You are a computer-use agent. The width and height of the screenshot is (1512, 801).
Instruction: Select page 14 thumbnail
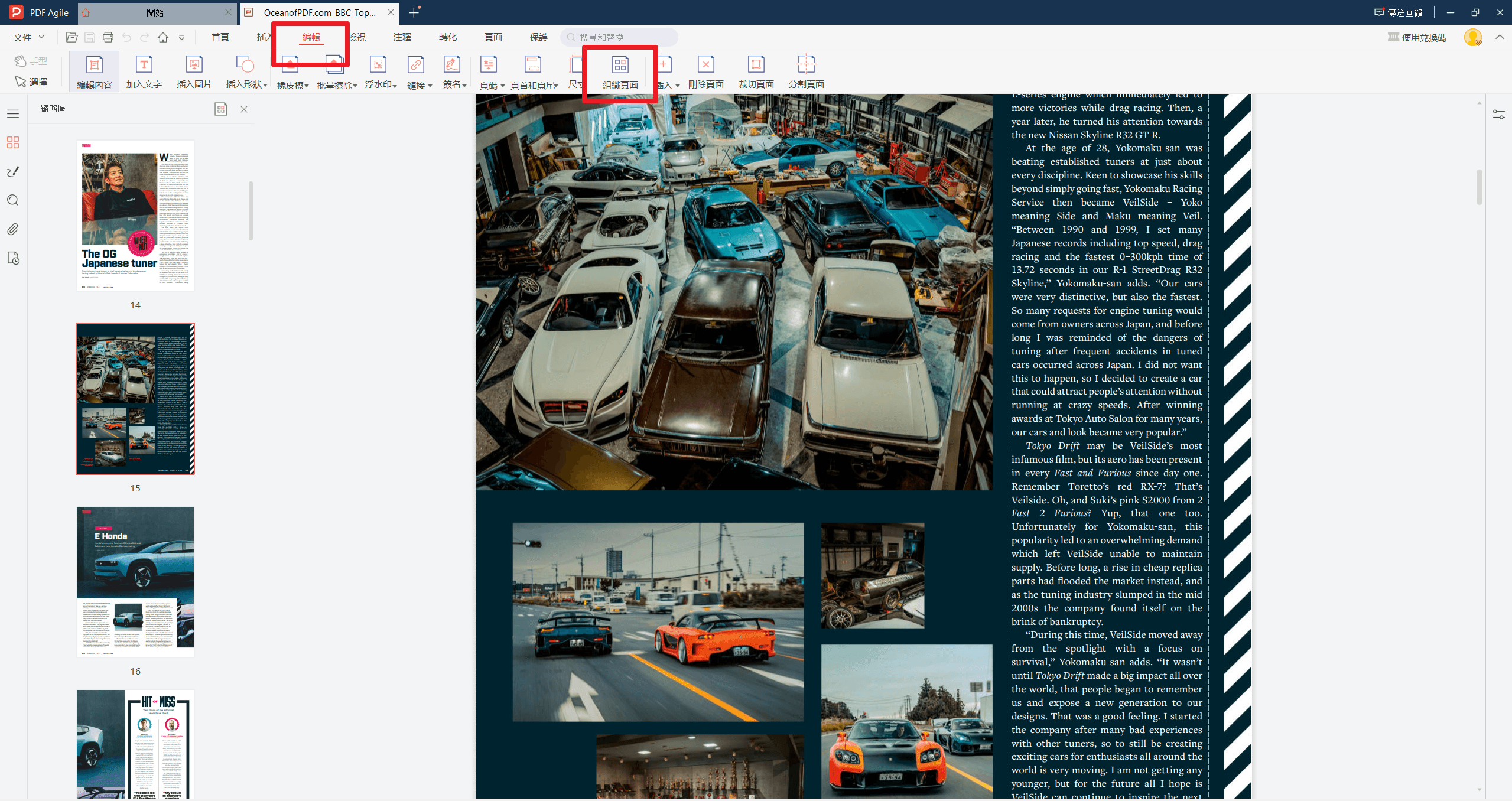(135, 216)
